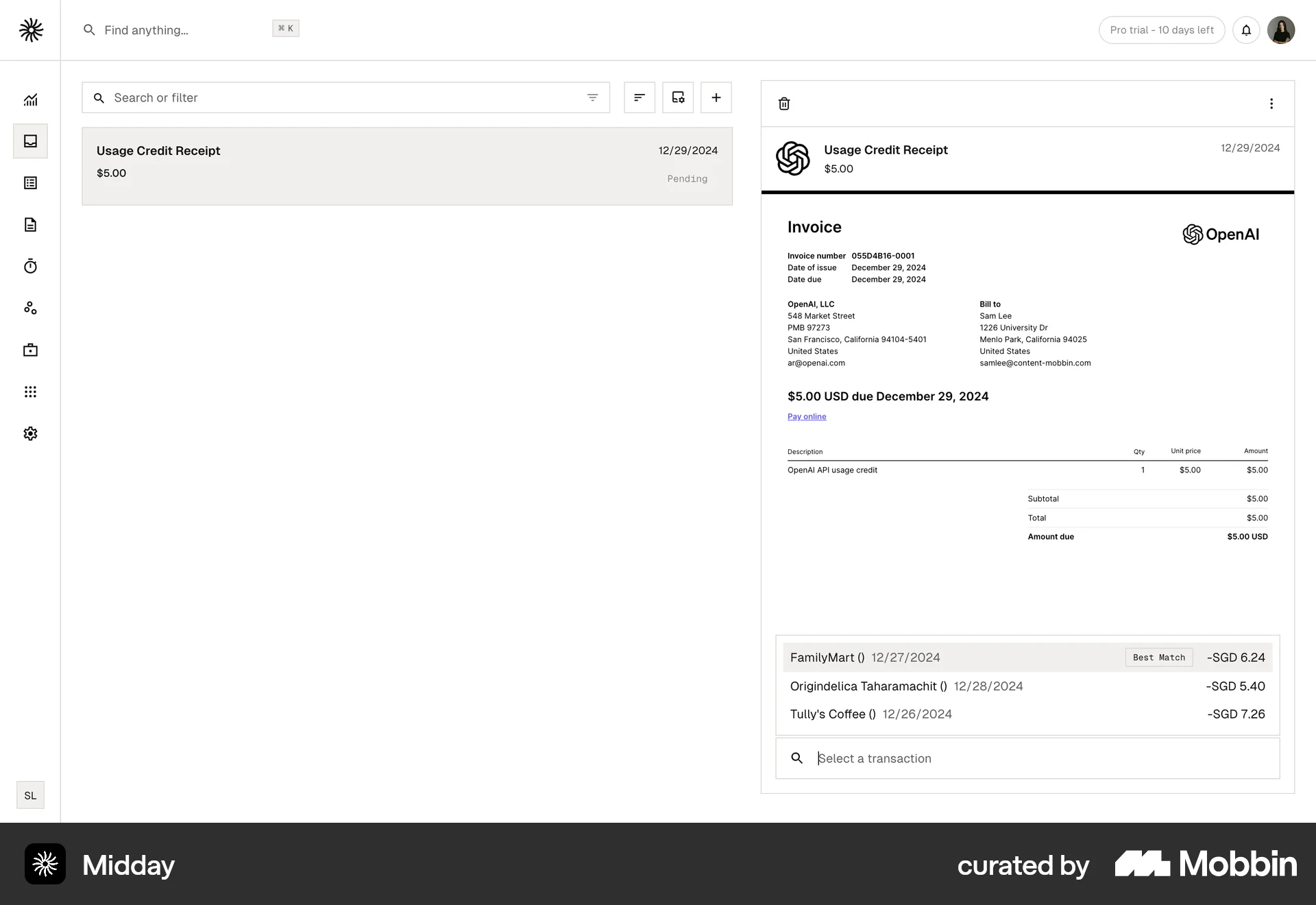Screen dimensions: 1316x905
Task: Open the time Tracker stopwatch icon
Action: (x=30, y=266)
